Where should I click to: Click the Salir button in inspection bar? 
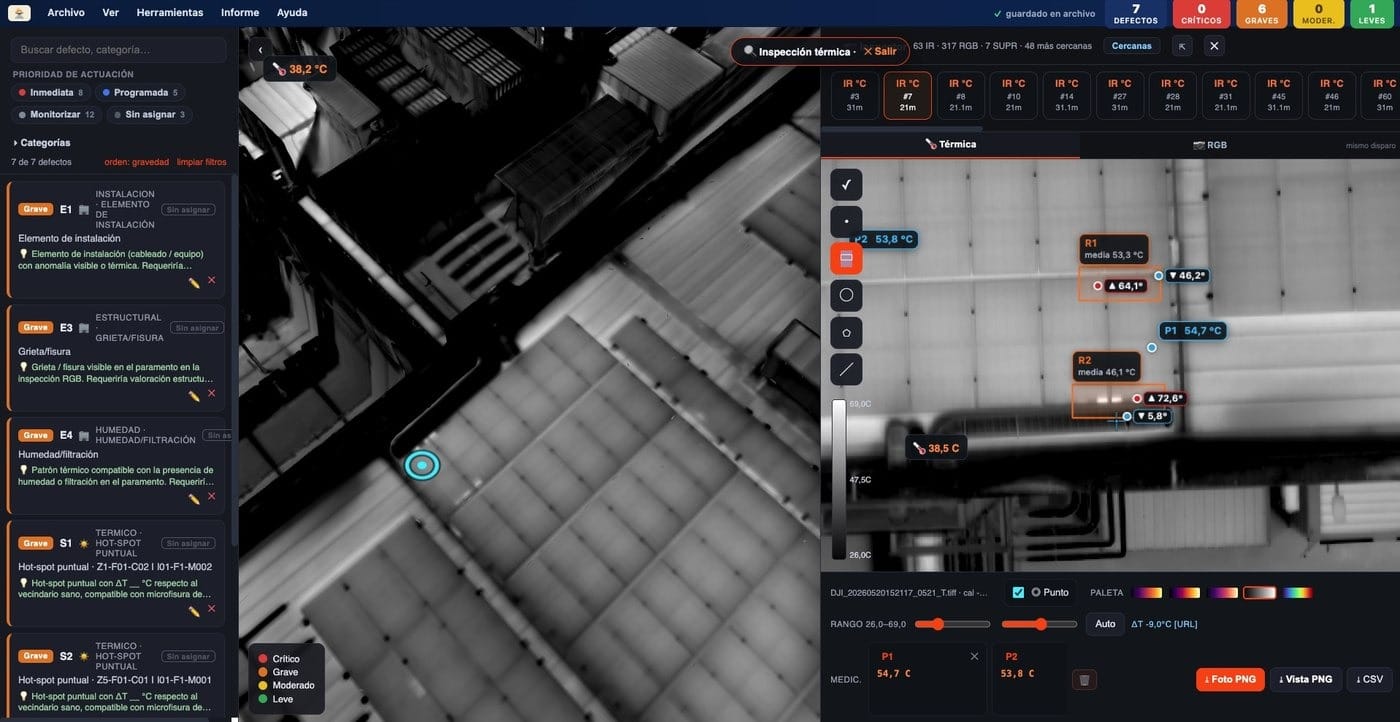click(880, 51)
